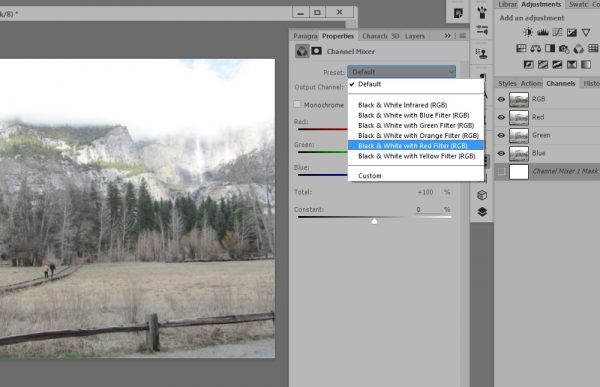Maximize the document window
Image resolution: width=600 pixels, height=387 pixels.
click(x=317, y=12)
